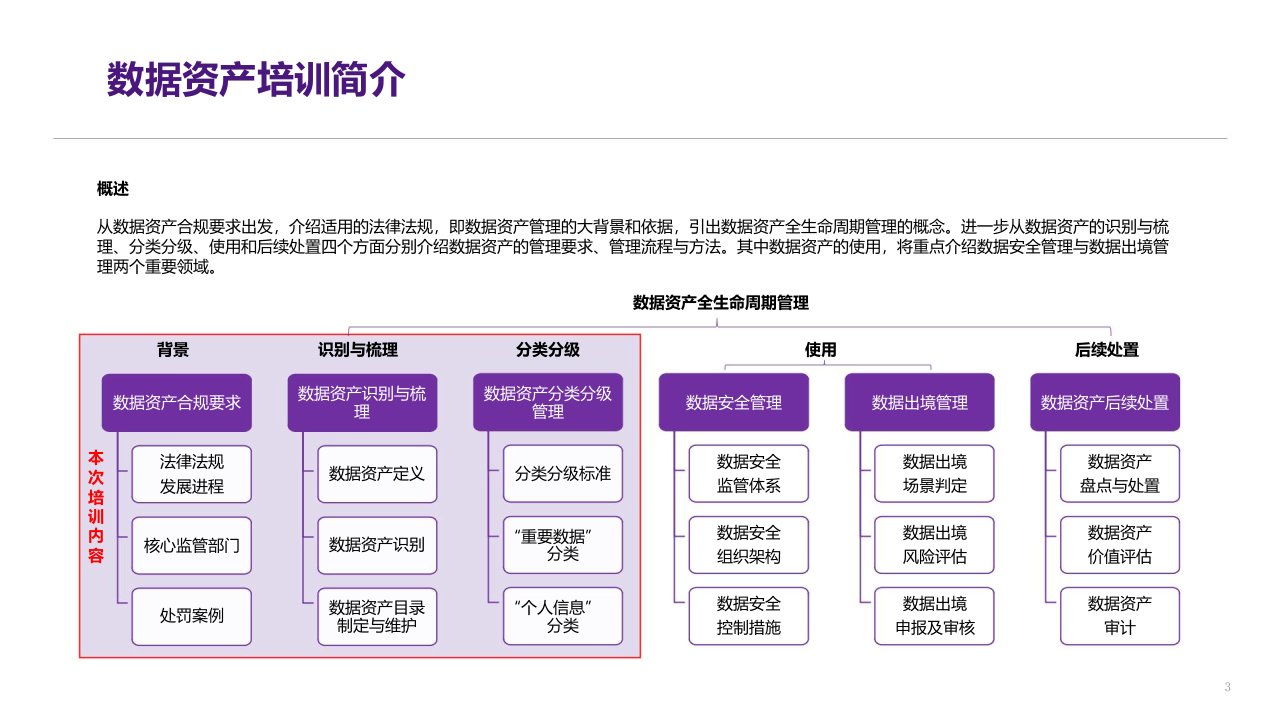Select the 数据资产定义 box
This screenshot has width=1280, height=720.
click(377, 474)
